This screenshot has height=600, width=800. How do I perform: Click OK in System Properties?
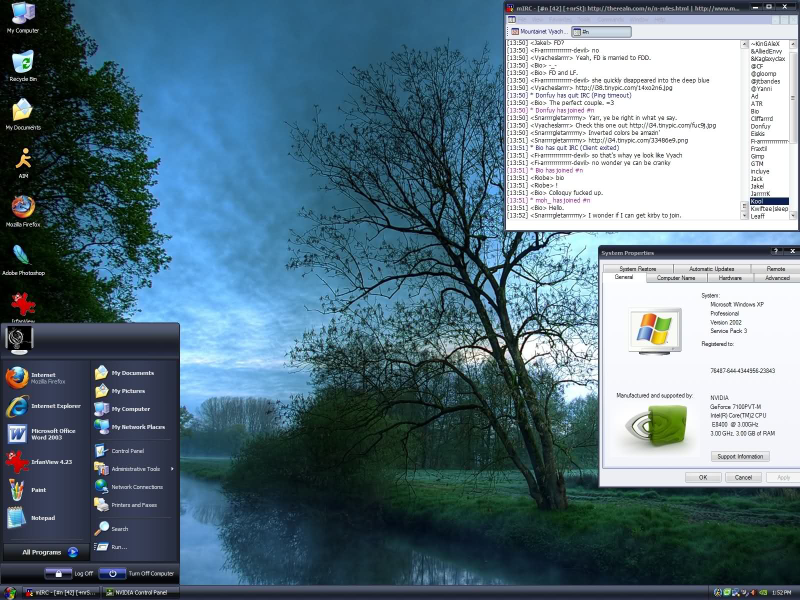703,478
